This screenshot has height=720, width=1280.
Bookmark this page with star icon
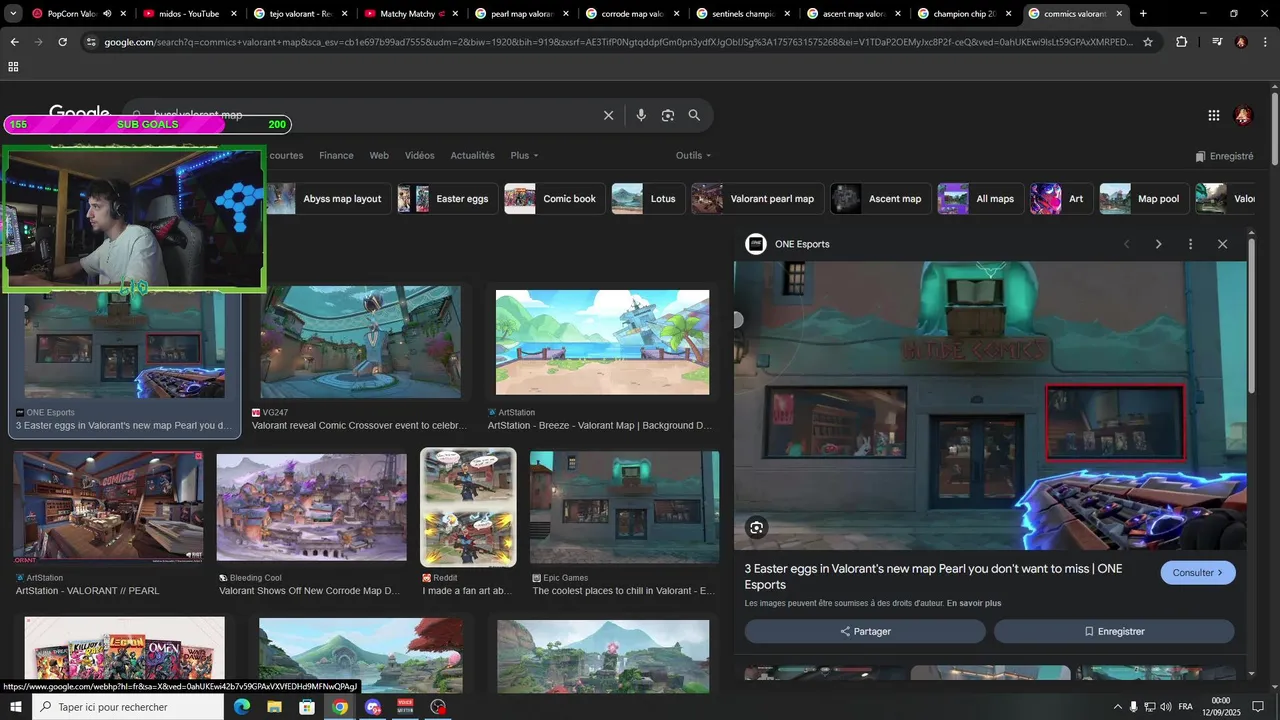1148,42
